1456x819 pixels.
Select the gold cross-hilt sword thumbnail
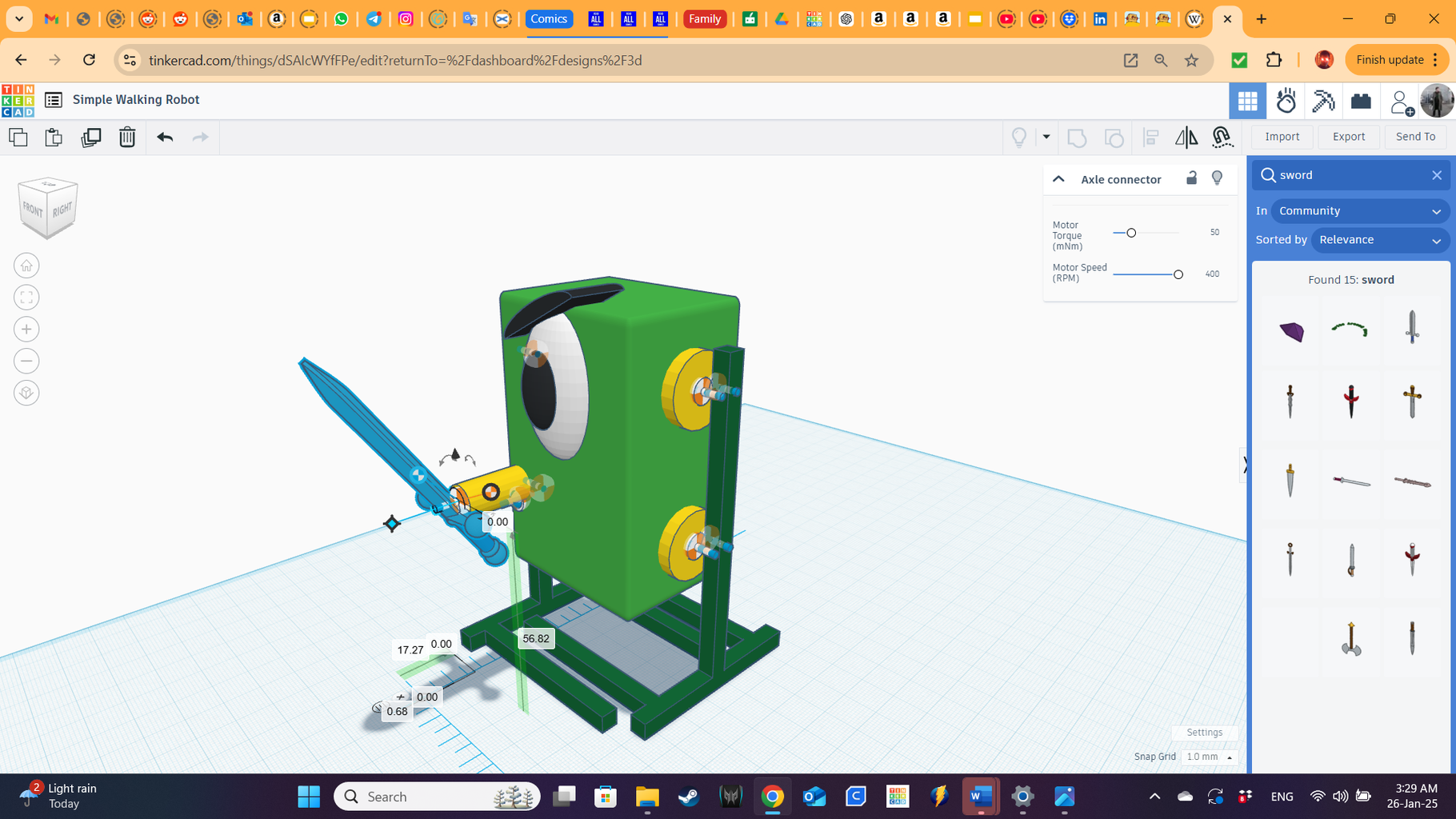pyautogui.click(x=1412, y=402)
